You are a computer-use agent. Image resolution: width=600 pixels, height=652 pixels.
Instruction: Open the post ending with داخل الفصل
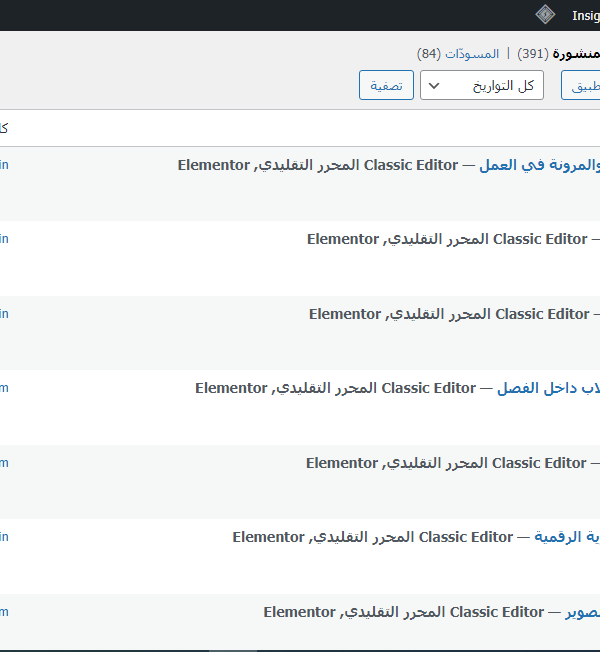pos(548,388)
